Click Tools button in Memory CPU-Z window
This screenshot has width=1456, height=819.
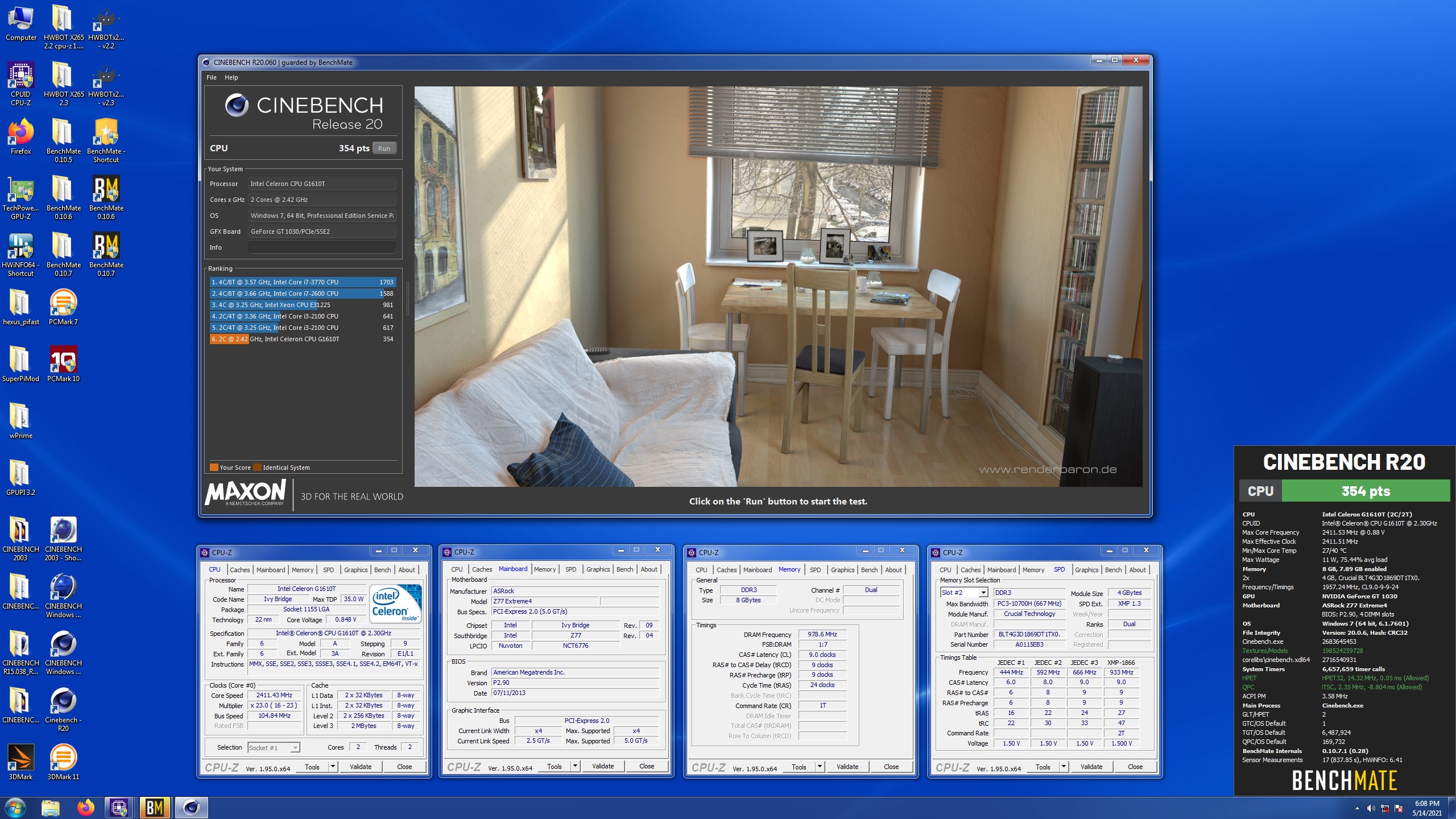[799, 767]
